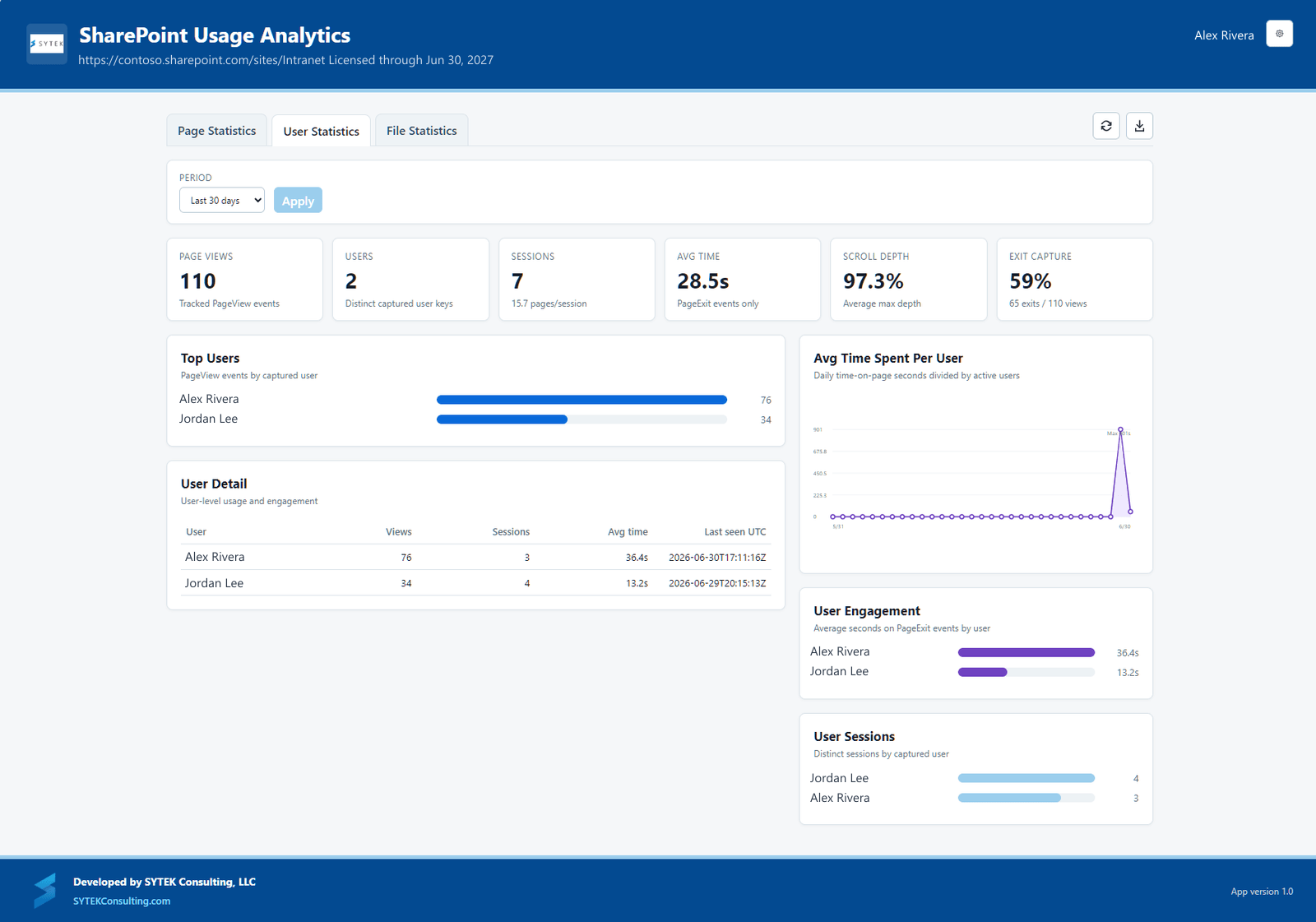Click the Top Users panel heading
The image size is (1316, 922).
click(x=211, y=359)
